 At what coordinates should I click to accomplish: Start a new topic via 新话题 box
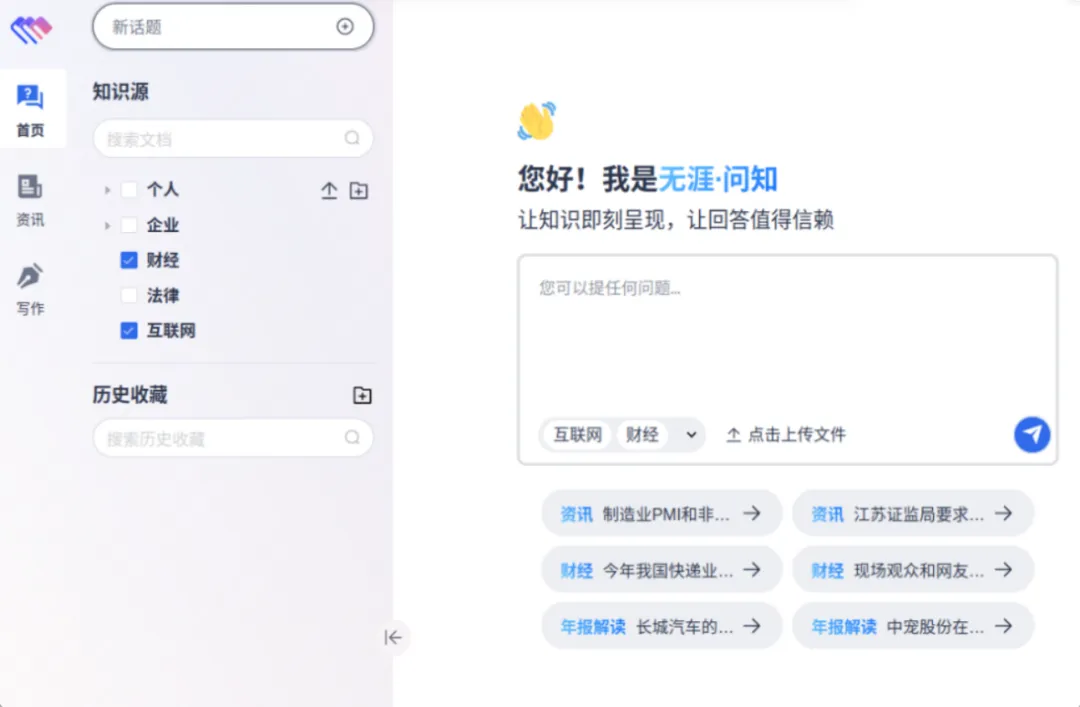[x=233, y=27]
